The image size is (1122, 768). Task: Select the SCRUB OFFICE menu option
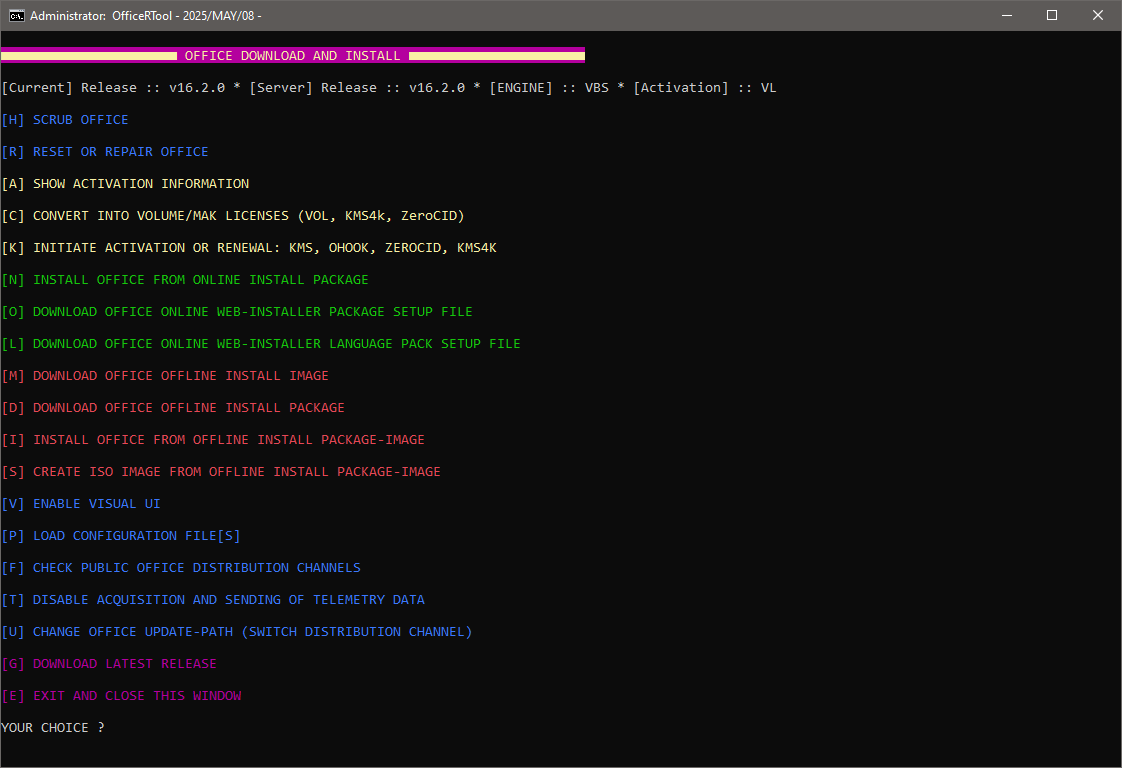pyautogui.click(x=80, y=120)
